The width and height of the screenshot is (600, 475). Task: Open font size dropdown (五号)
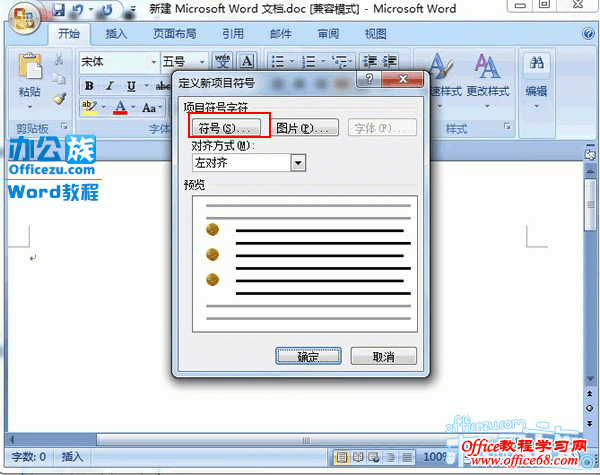202,62
